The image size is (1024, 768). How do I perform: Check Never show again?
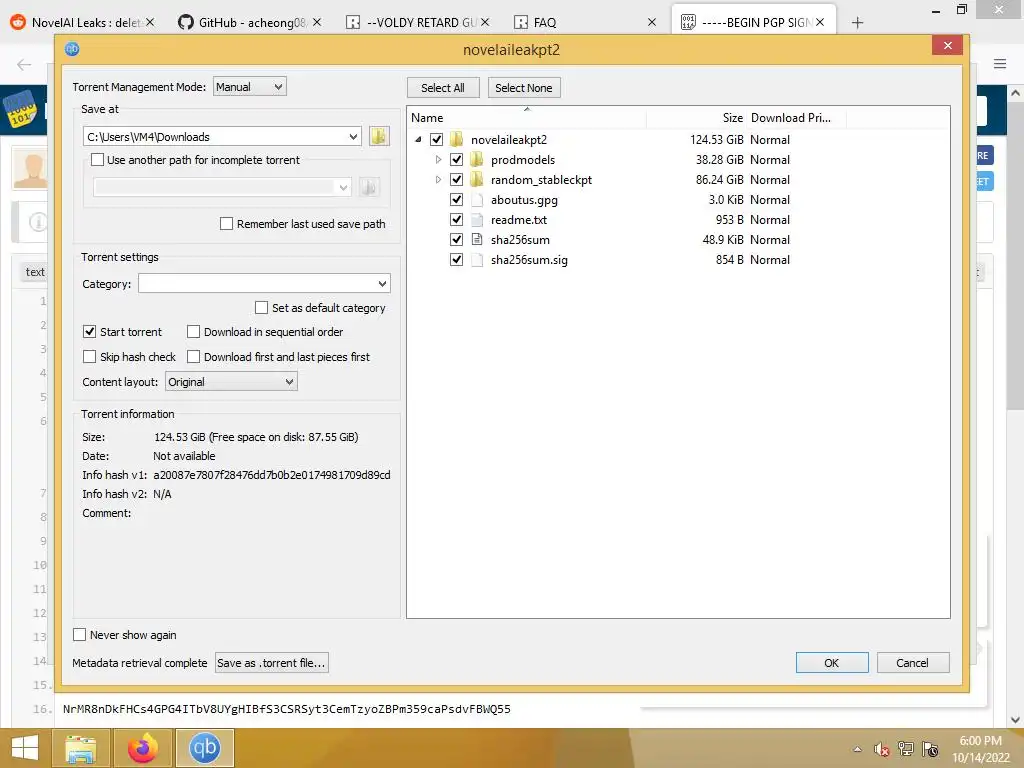click(x=79, y=635)
